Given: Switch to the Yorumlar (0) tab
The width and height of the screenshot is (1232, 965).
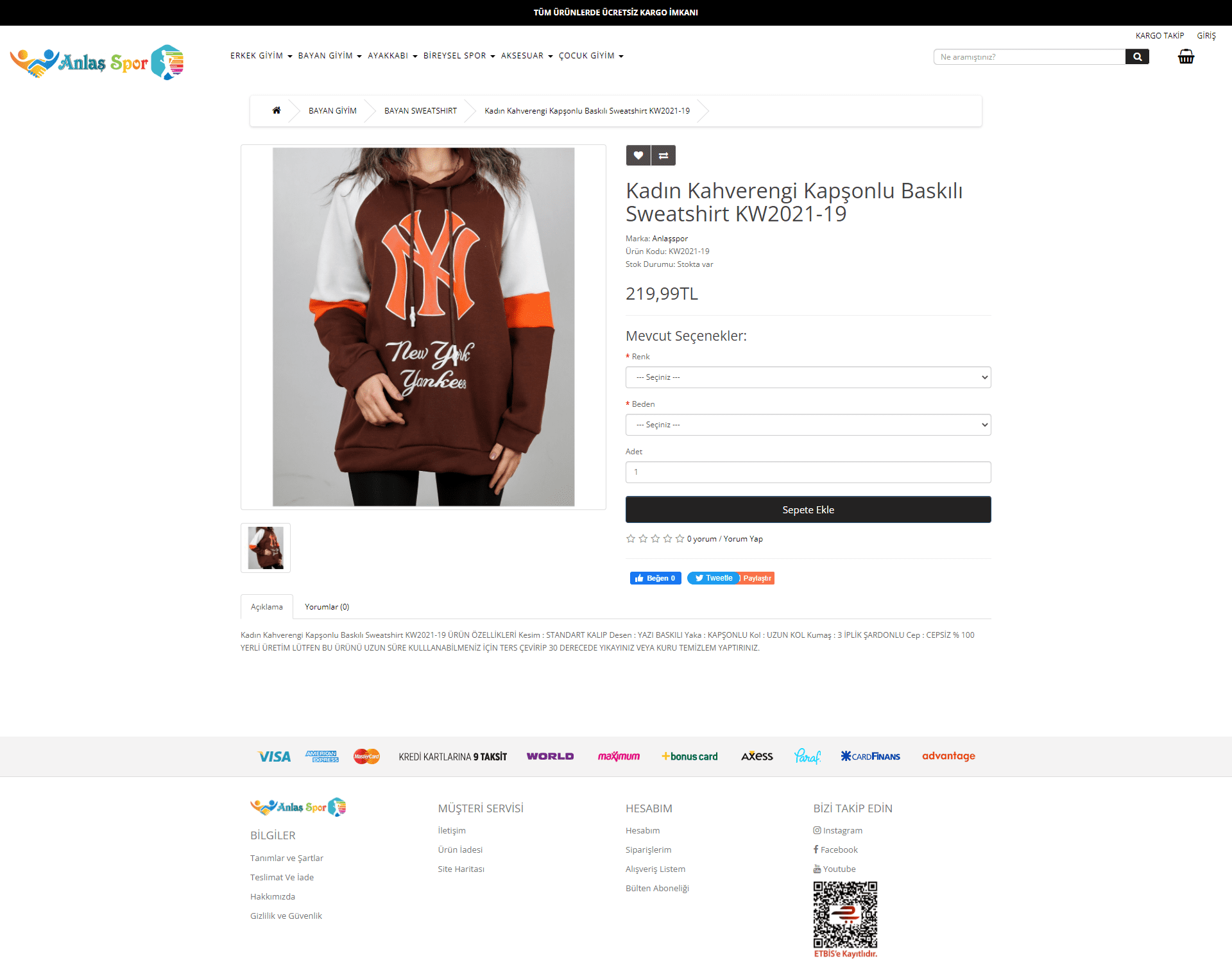Looking at the screenshot, I should tap(327, 607).
